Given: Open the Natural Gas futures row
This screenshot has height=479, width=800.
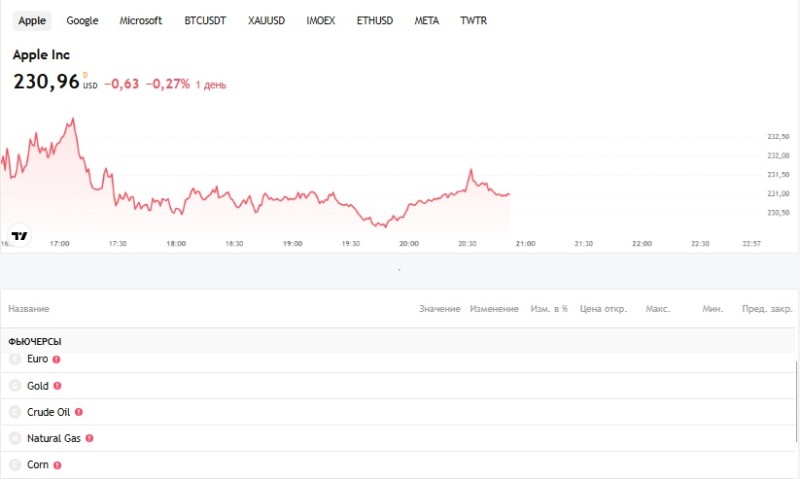Looking at the screenshot, I should (x=398, y=438).
